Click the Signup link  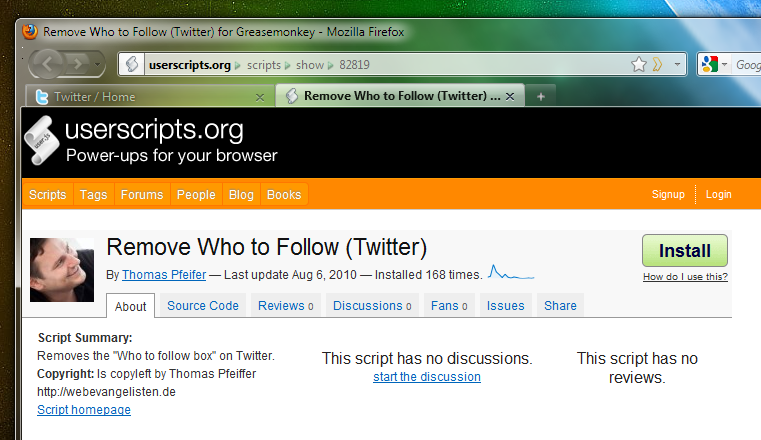pyautogui.click(x=668, y=194)
